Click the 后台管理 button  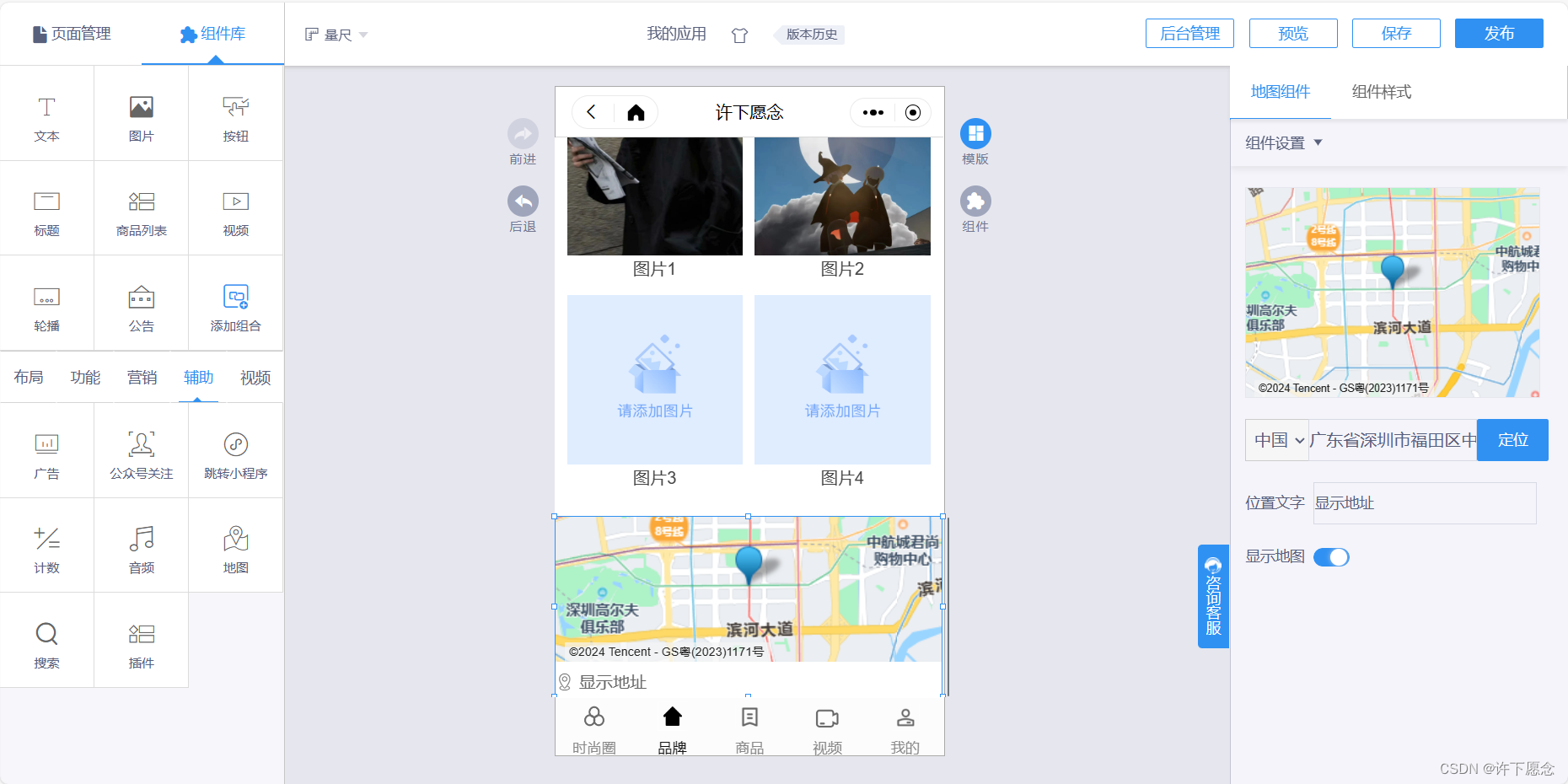click(x=1189, y=34)
